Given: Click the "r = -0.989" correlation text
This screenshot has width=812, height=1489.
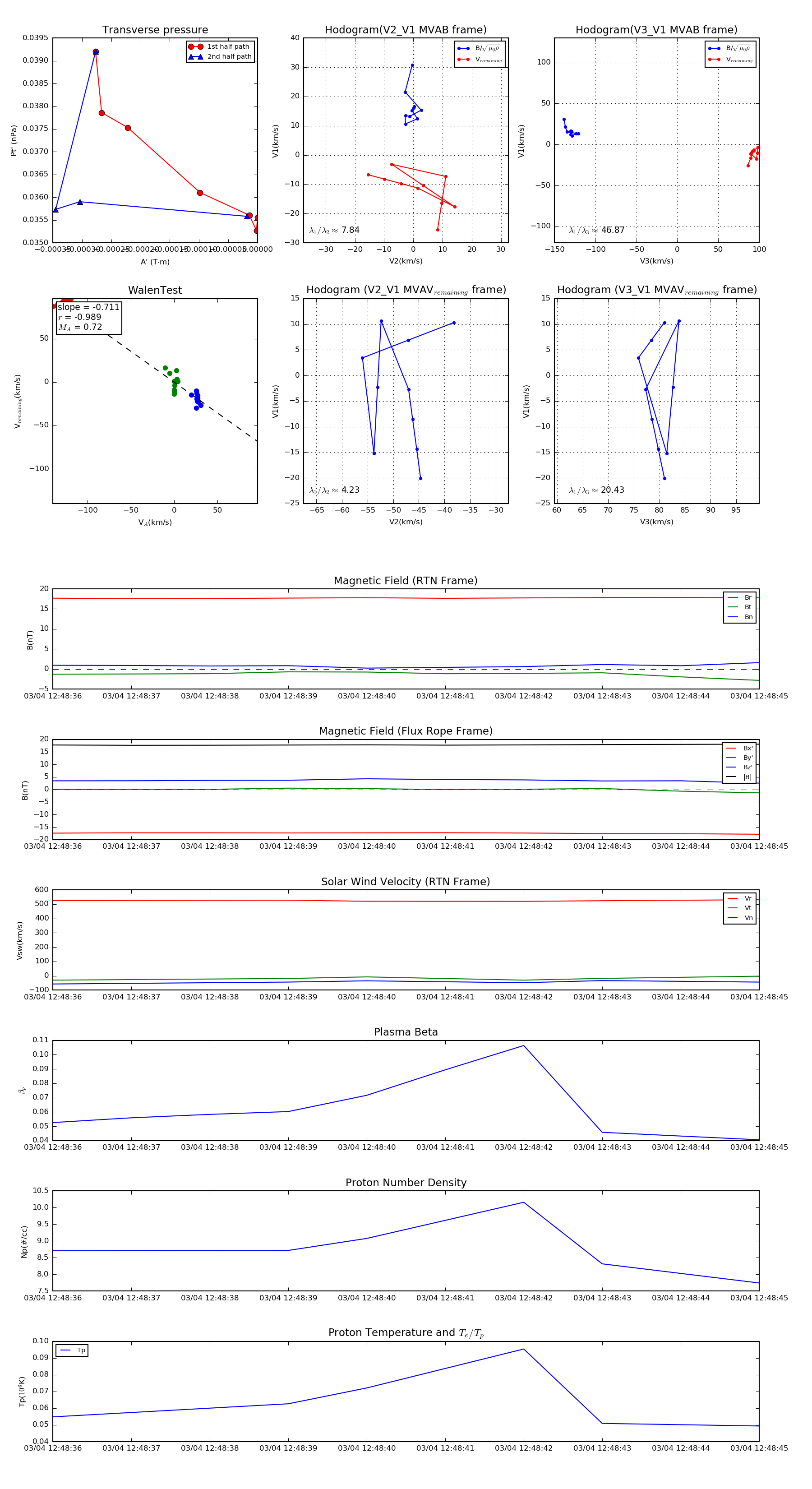Looking at the screenshot, I should click(80, 317).
